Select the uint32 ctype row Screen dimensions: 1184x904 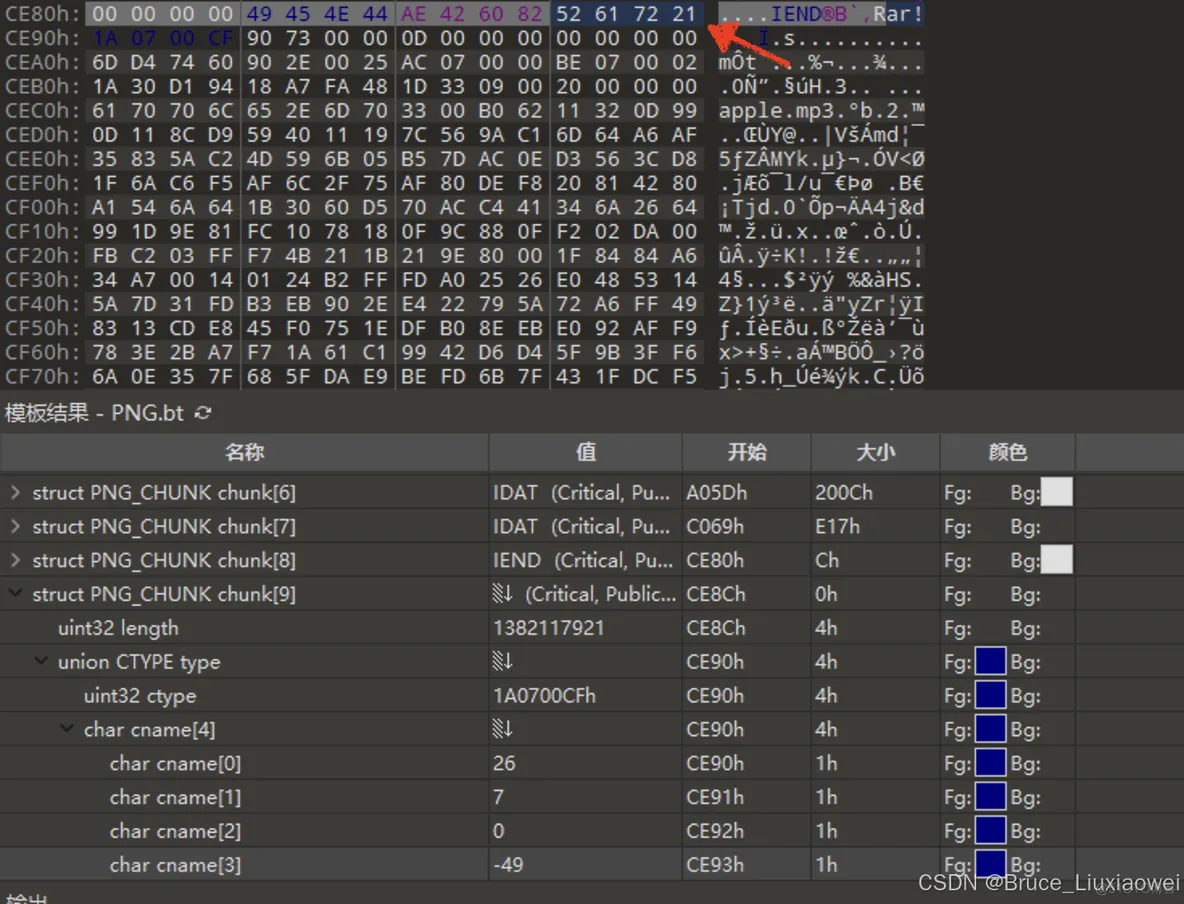click(141, 695)
